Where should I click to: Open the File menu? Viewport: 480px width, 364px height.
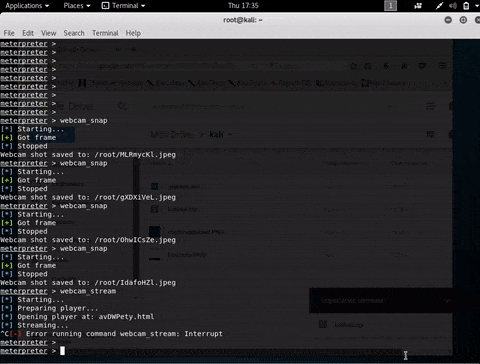[x=9, y=33]
